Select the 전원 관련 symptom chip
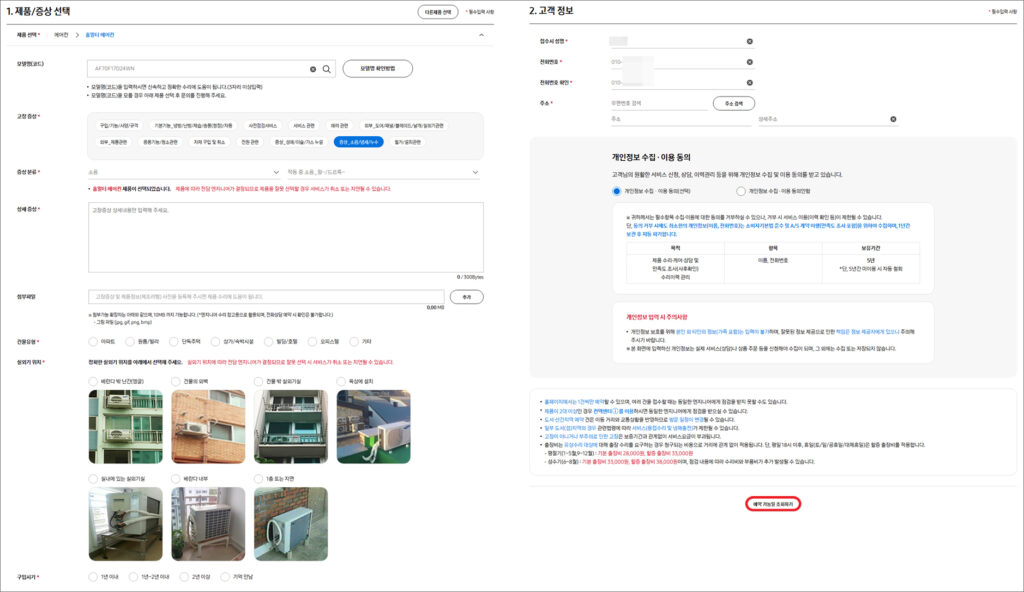 [x=250, y=142]
